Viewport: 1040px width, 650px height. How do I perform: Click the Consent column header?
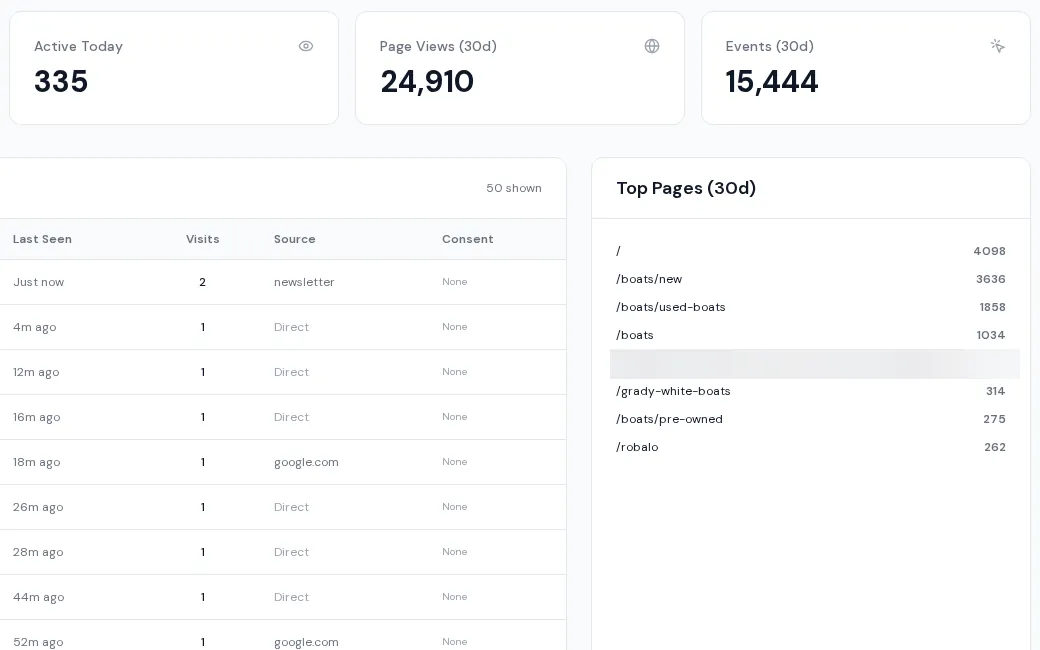click(x=468, y=239)
